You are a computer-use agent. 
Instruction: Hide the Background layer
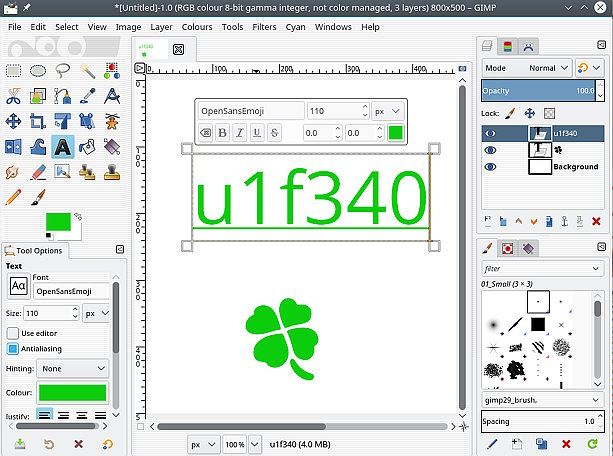tap(490, 167)
